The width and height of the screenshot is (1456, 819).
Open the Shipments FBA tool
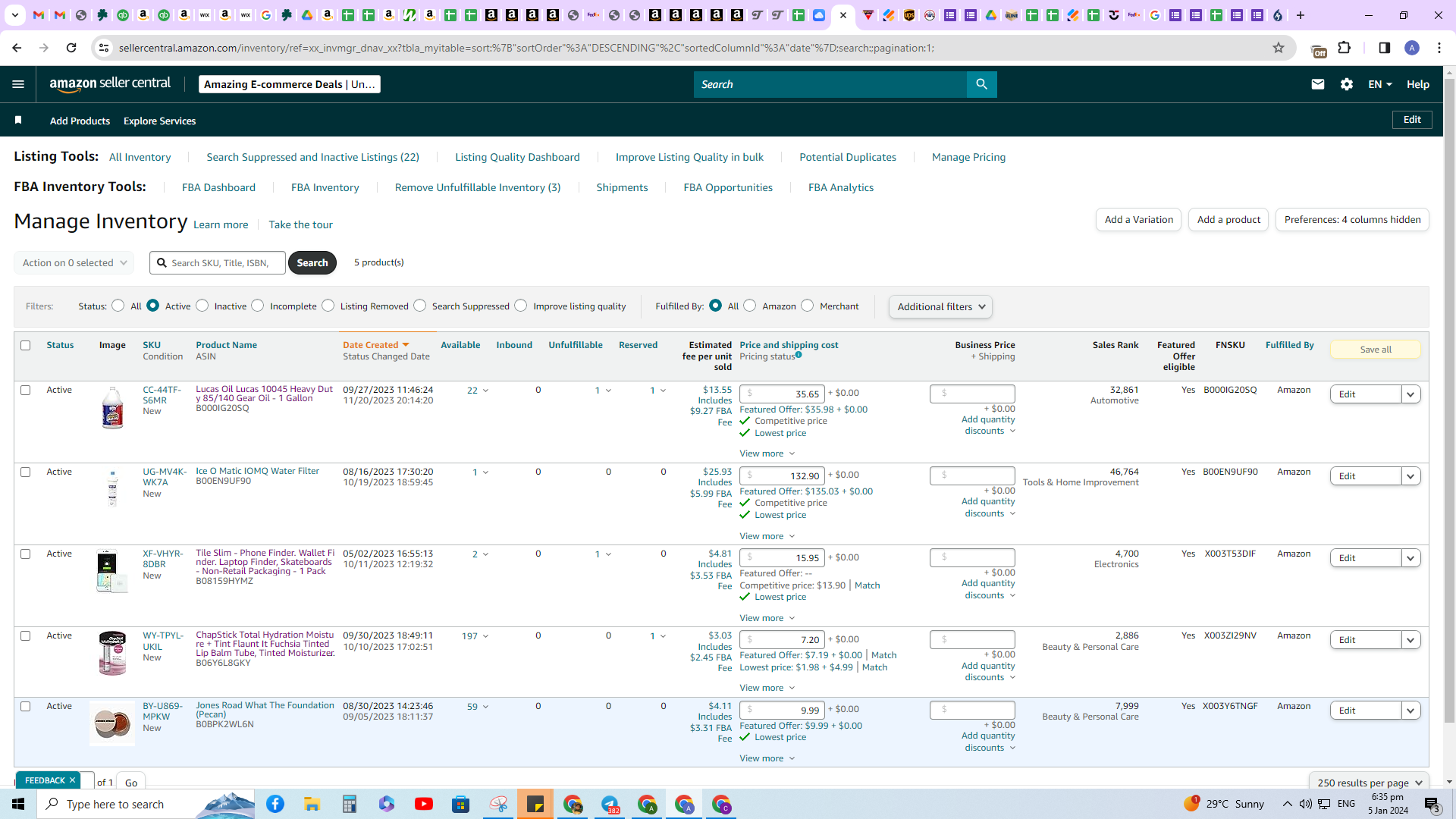tap(622, 187)
